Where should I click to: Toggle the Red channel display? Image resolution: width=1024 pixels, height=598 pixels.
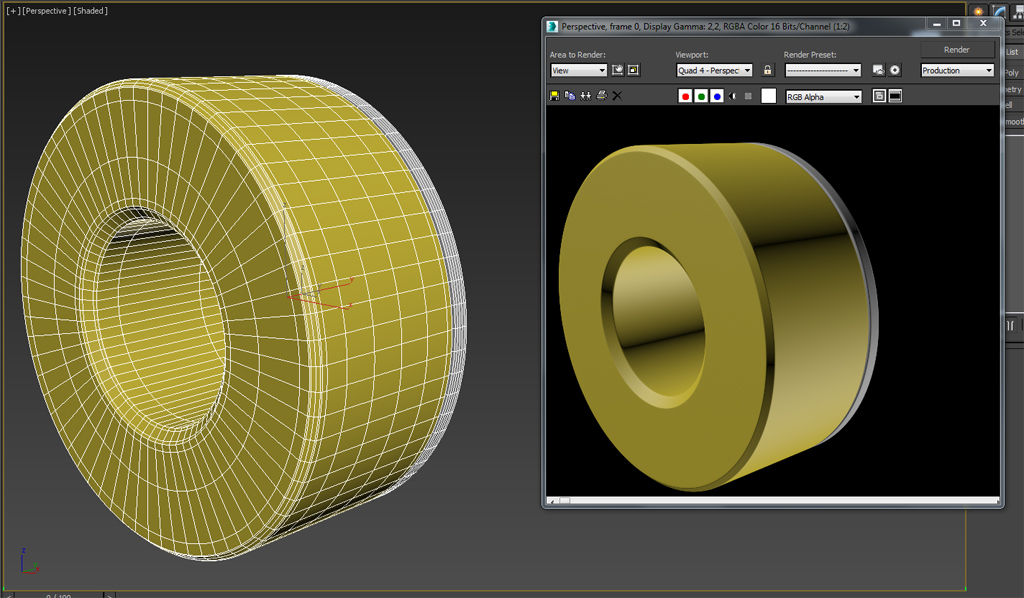[x=685, y=96]
